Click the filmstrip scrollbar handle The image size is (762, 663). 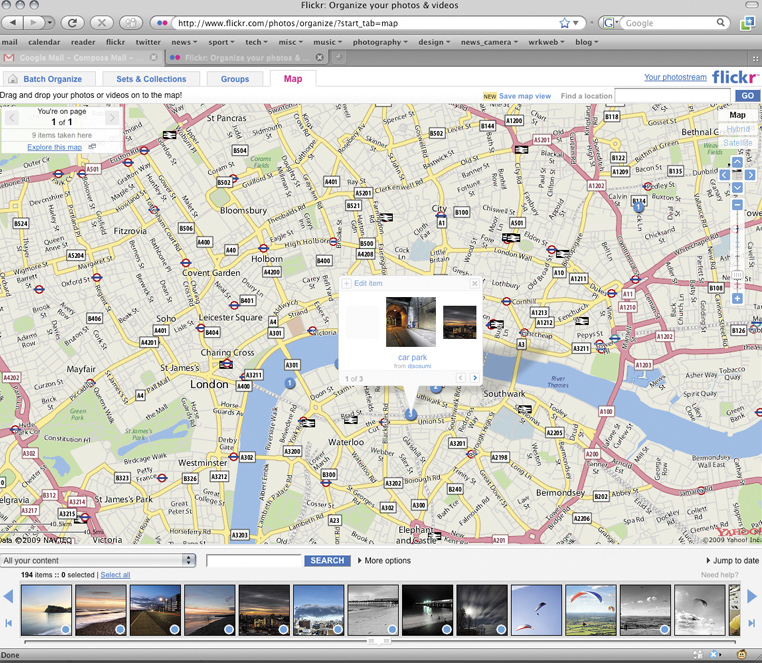[378, 642]
